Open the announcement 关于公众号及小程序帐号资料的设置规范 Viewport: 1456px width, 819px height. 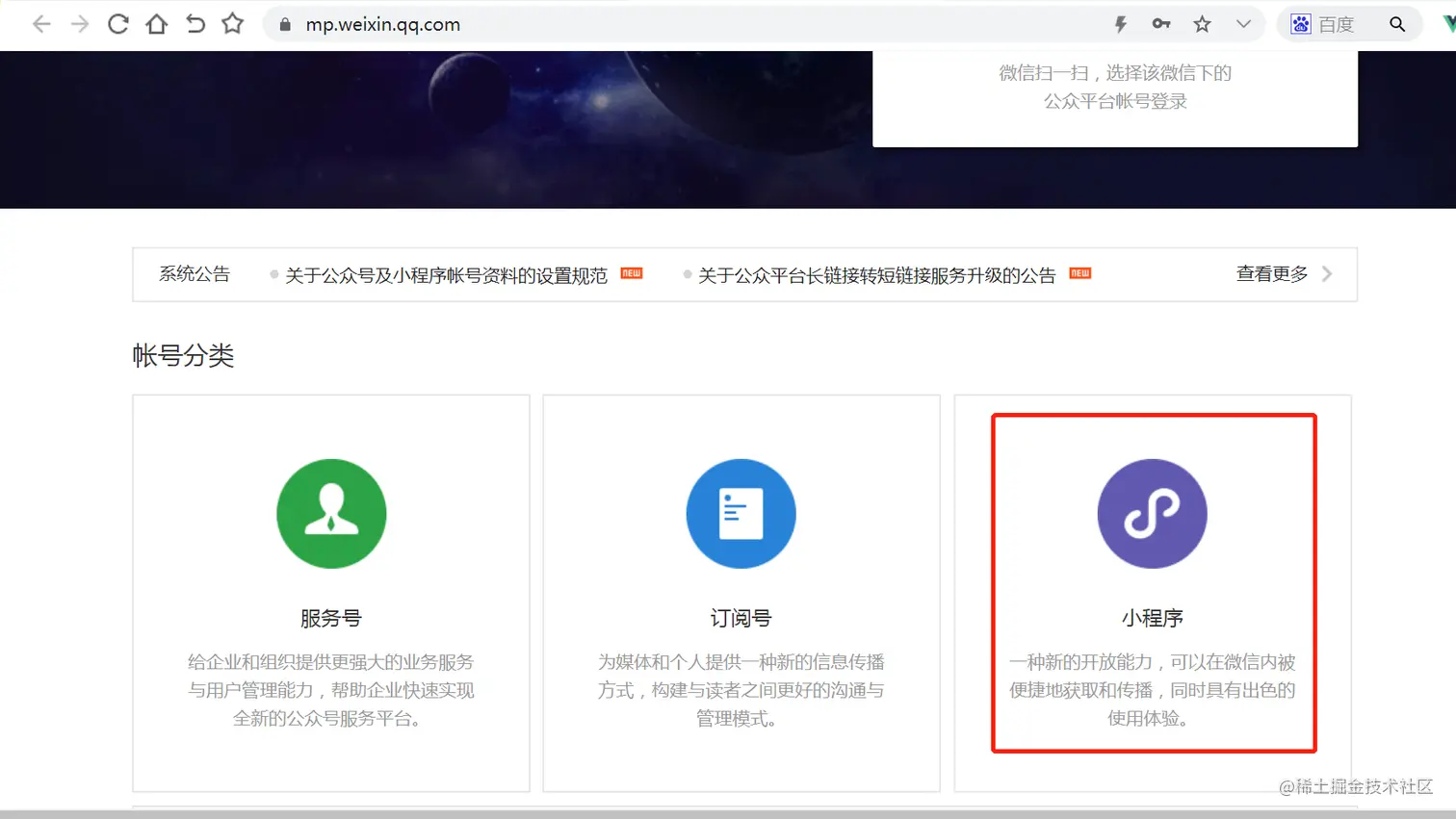446,275
